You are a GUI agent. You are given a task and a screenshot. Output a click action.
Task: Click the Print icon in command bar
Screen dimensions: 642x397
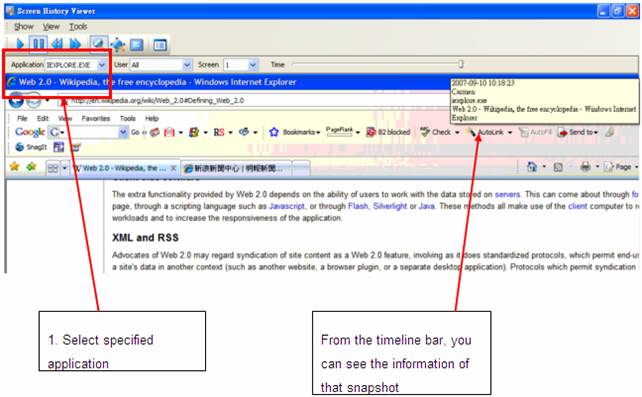(585, 167)
